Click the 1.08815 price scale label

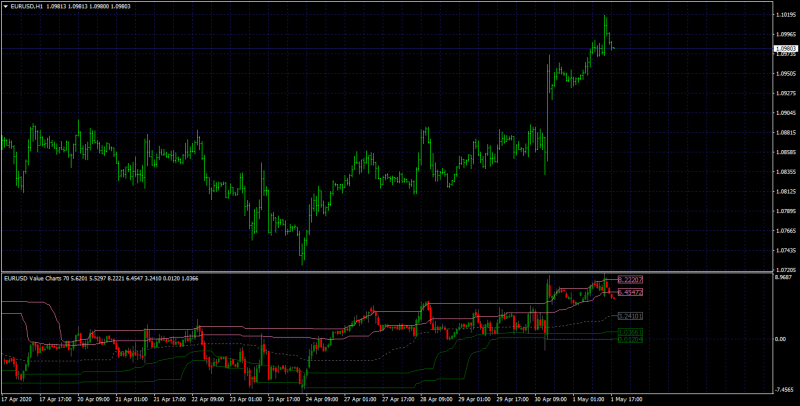click(787, 133)
